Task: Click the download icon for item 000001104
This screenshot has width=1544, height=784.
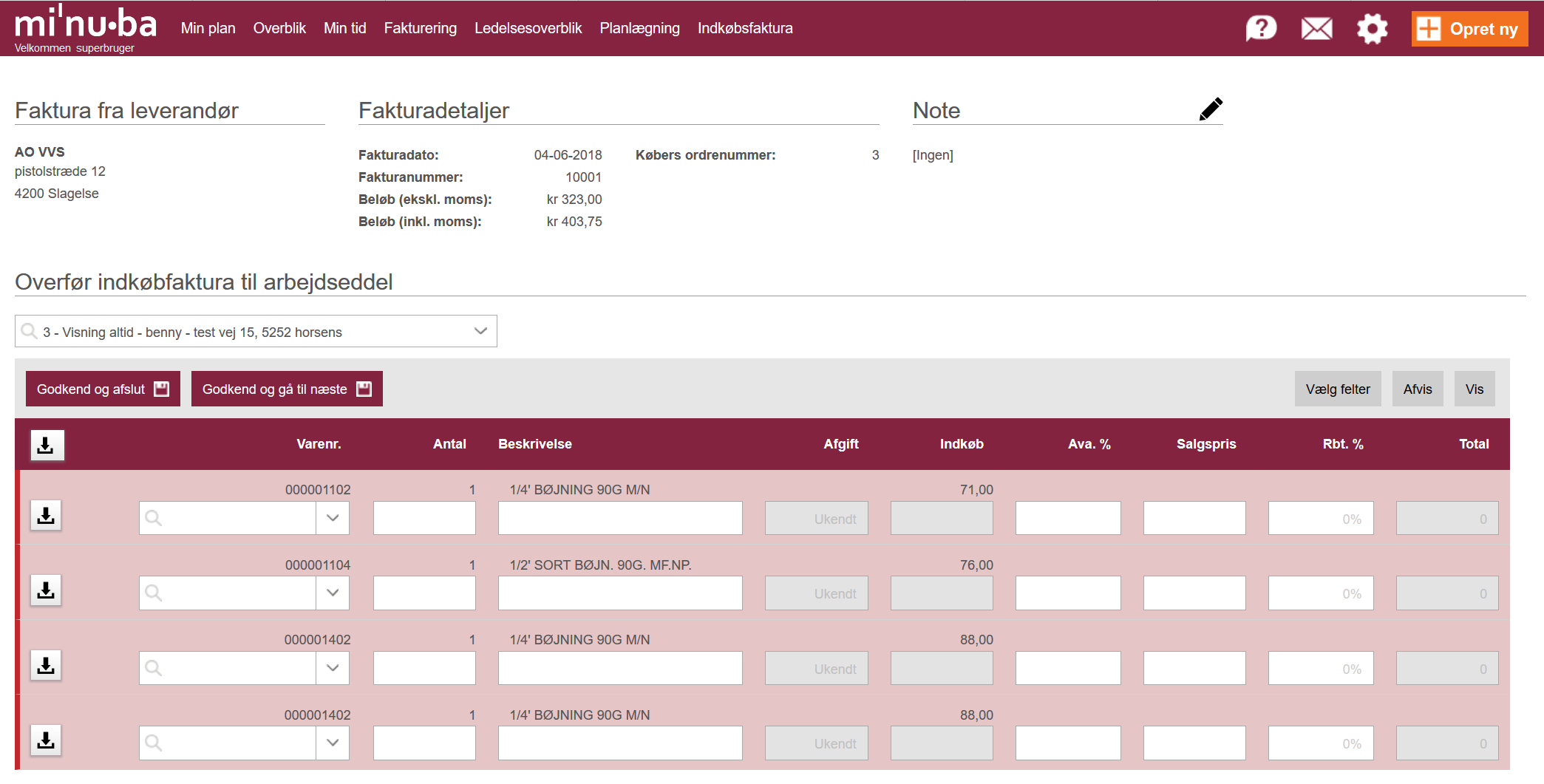Action: point(46,590)
